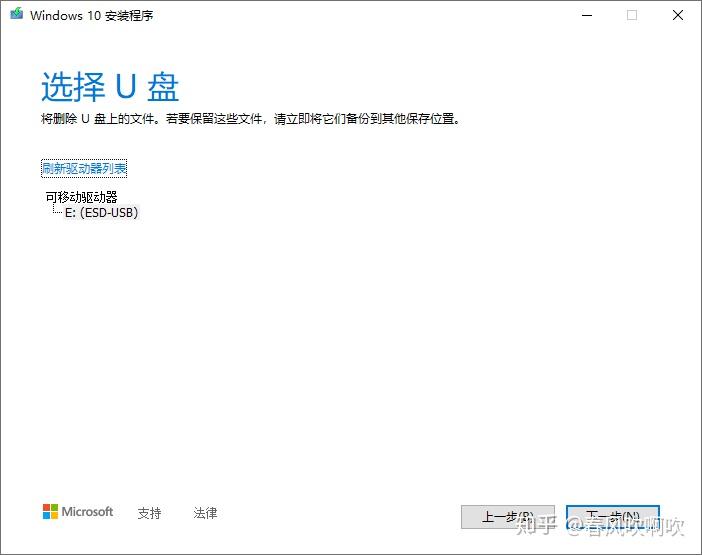Close the Windows 10 setup window
This screenshot has width=702, height=555.
[678, 15]
